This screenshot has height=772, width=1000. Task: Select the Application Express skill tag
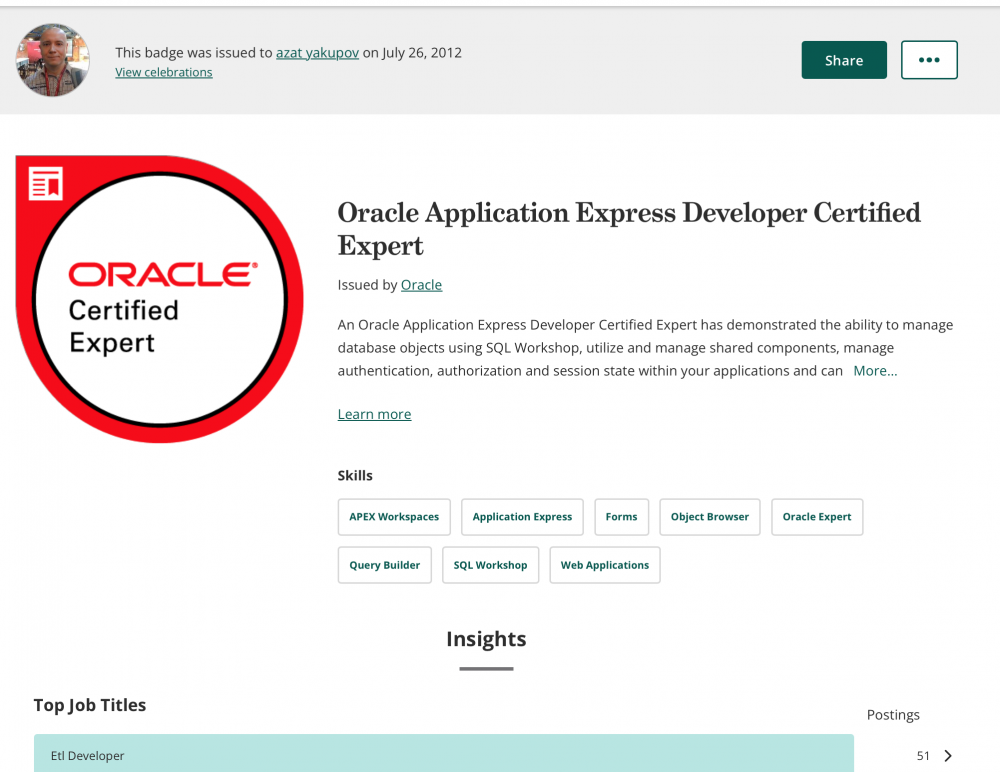522,517
